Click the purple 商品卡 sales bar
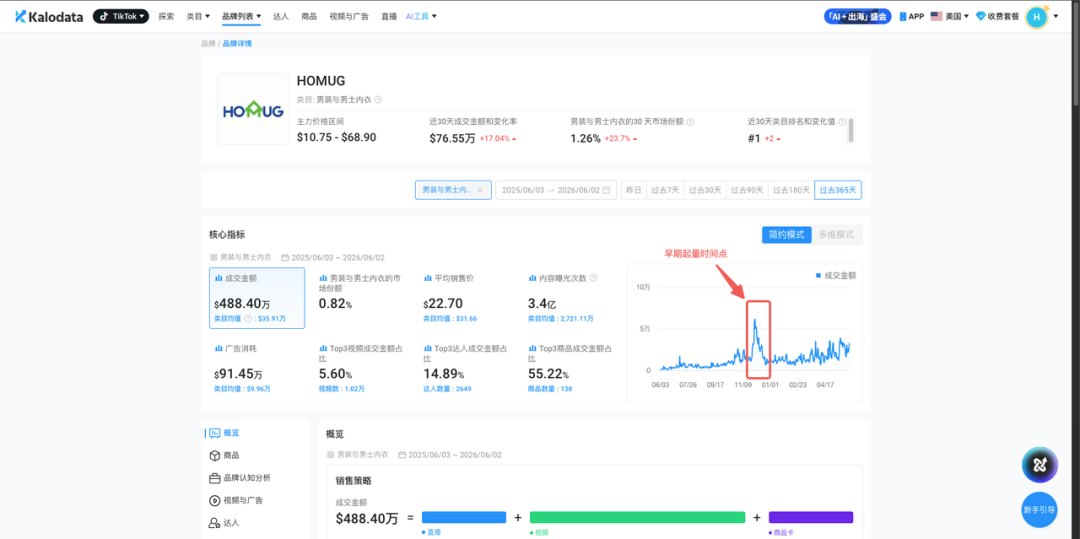Image resolution: width=1080 pixels, height=539 pixels. (811, 518)
